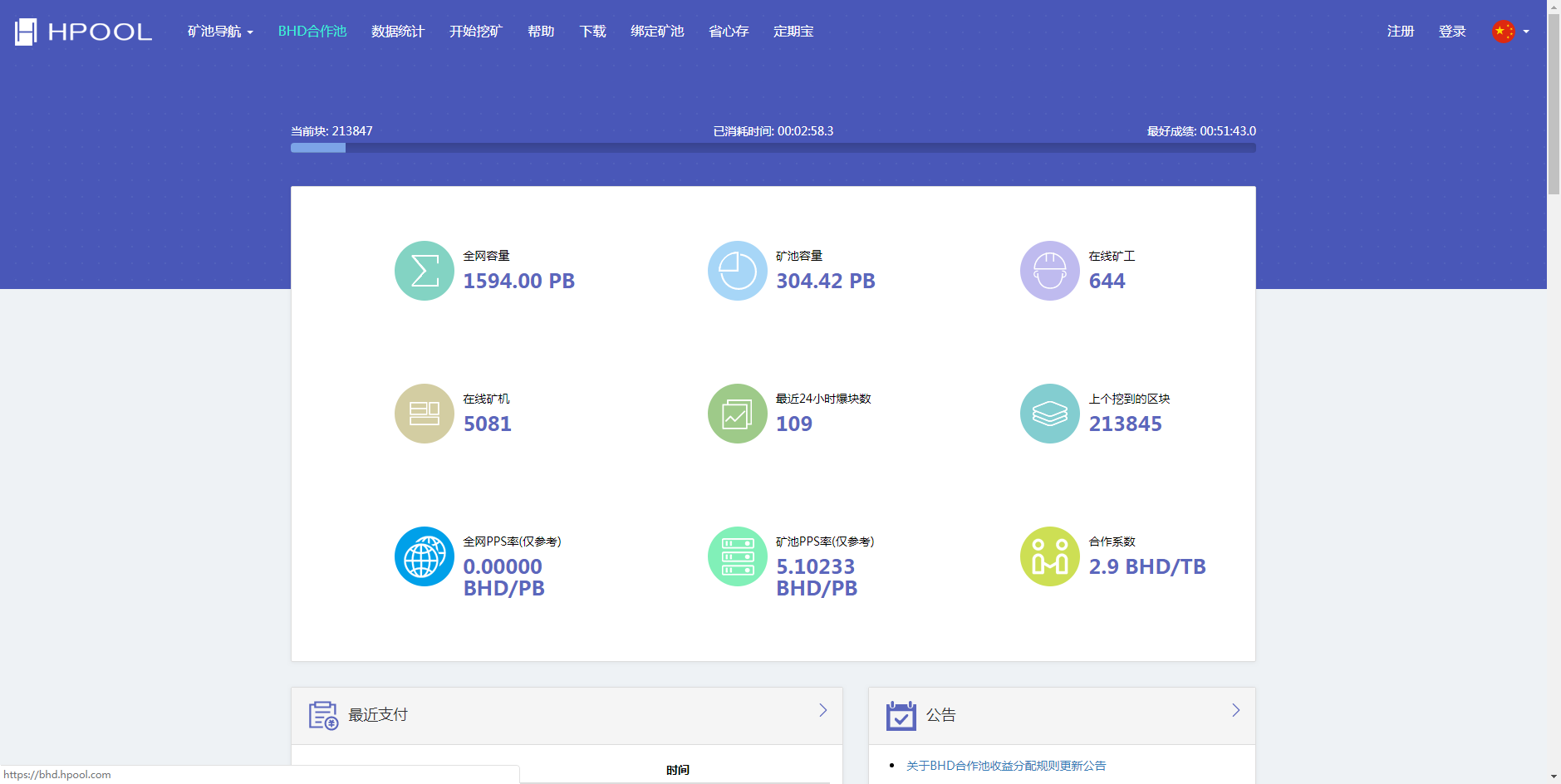
Task: Click the 全网容量 sigma icon
Action: pos(425,271)
